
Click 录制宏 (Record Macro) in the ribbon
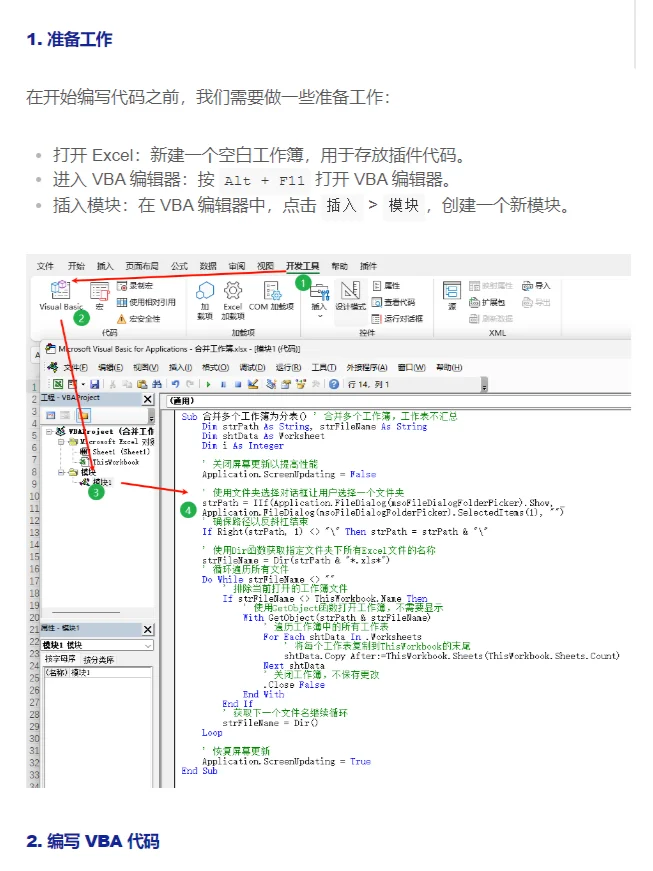[135, 286]
